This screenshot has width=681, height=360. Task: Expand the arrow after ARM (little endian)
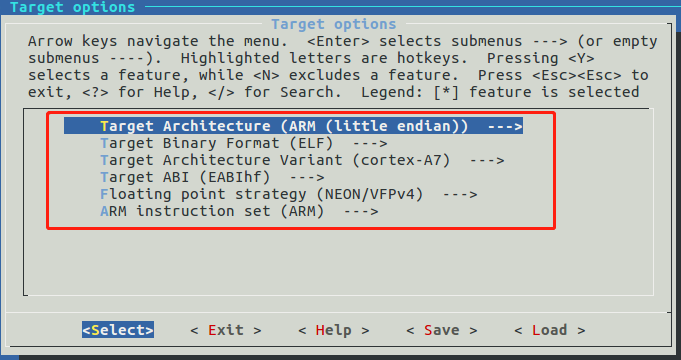point(505,126)
